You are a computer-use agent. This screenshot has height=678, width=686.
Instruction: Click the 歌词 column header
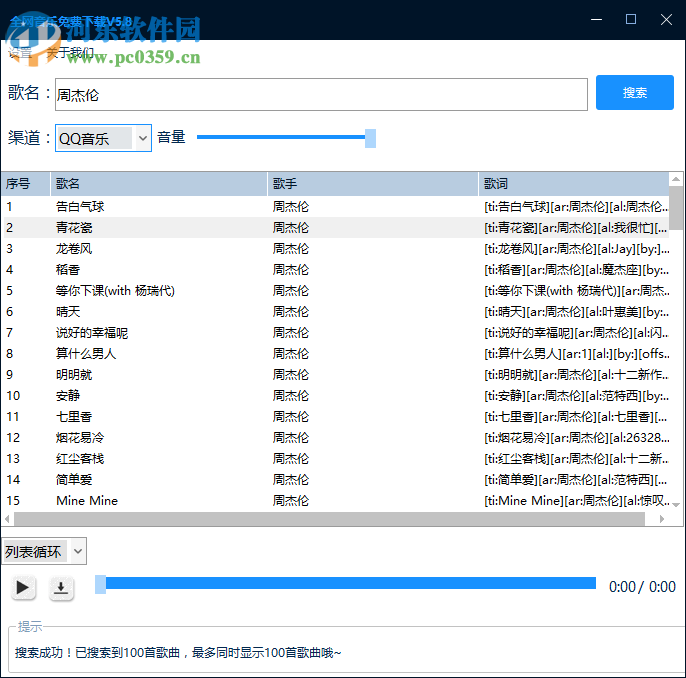point(574,184)
